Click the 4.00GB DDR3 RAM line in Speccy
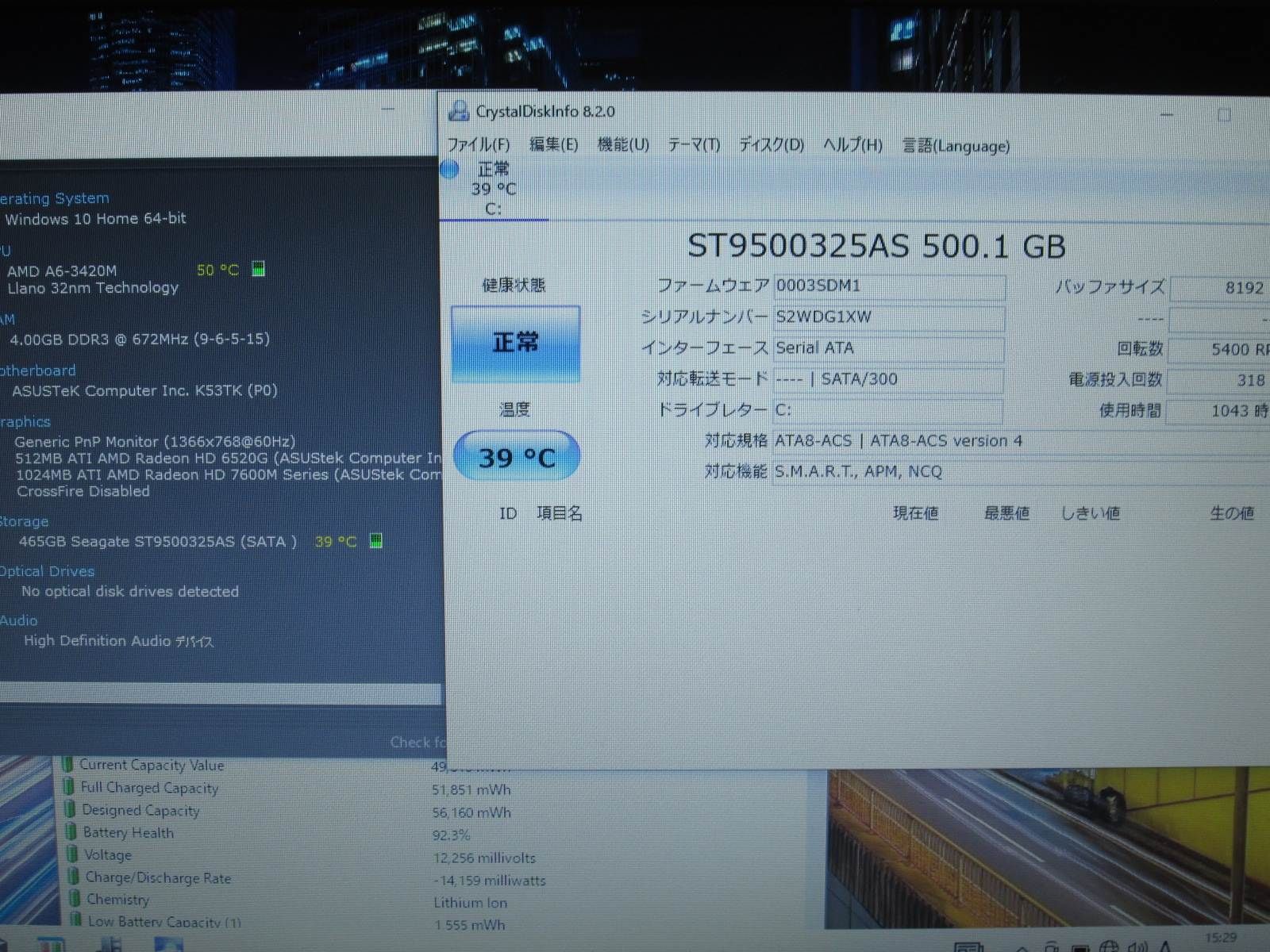The image size is (1270, 952). [x=140, y=339]
